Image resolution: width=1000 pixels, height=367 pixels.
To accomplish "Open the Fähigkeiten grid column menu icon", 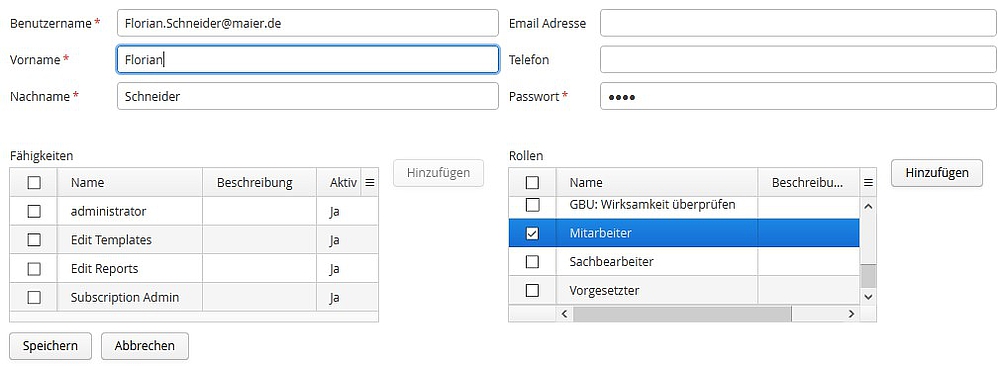I will pos(369,183).
